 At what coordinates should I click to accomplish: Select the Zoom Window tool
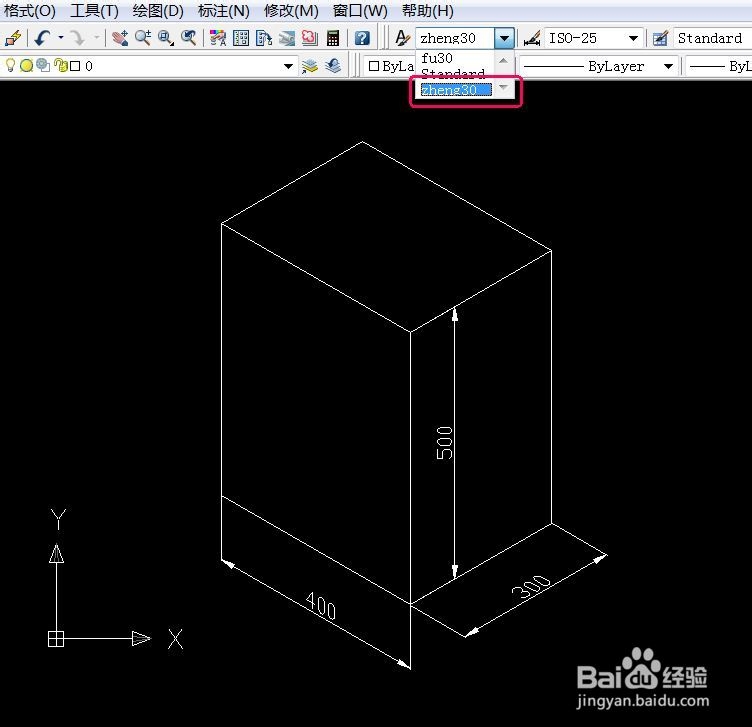pyautogui.click(x=166, y=38)
